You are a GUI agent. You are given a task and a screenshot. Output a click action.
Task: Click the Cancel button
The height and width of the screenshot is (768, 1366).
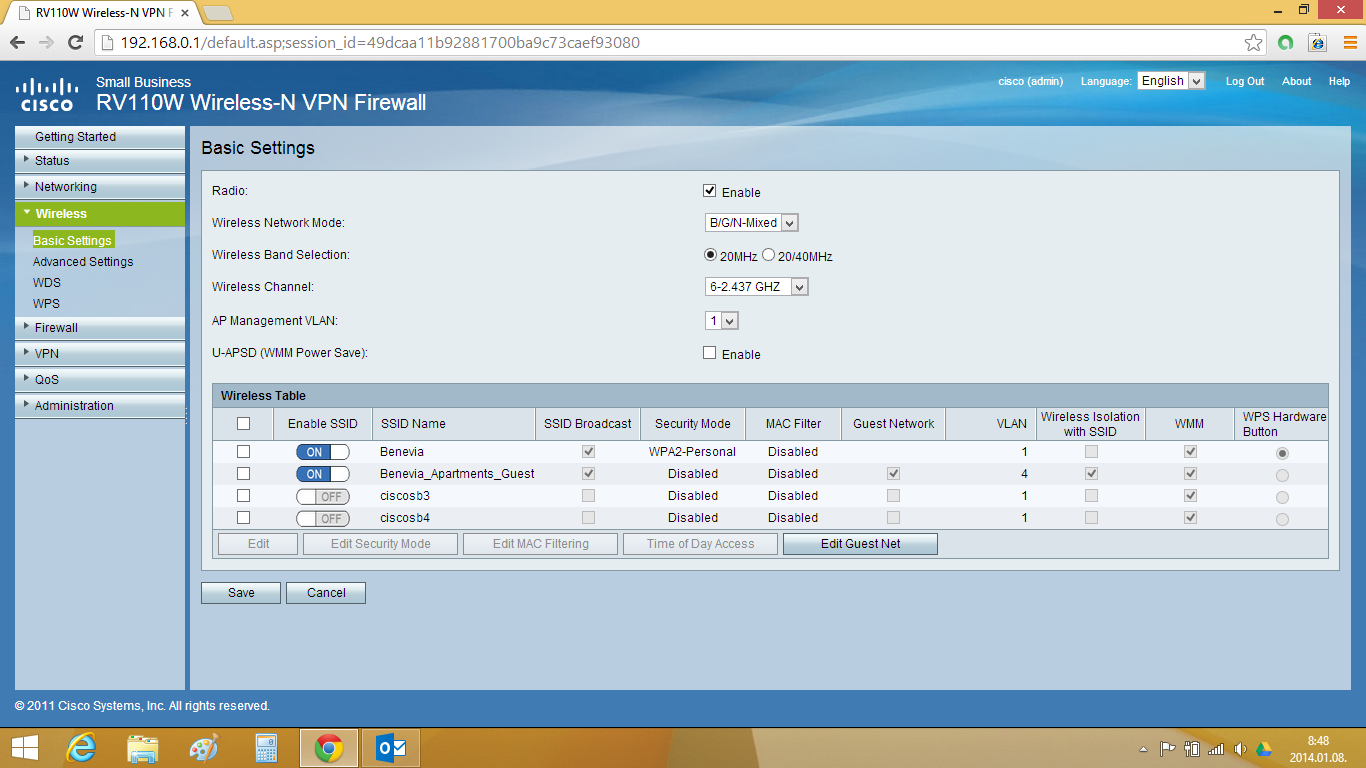326,593
